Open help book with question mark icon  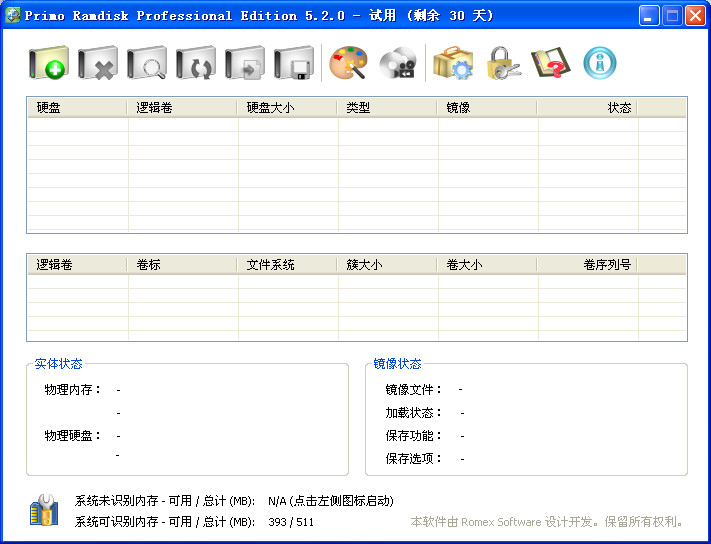[x=551, y=64]
